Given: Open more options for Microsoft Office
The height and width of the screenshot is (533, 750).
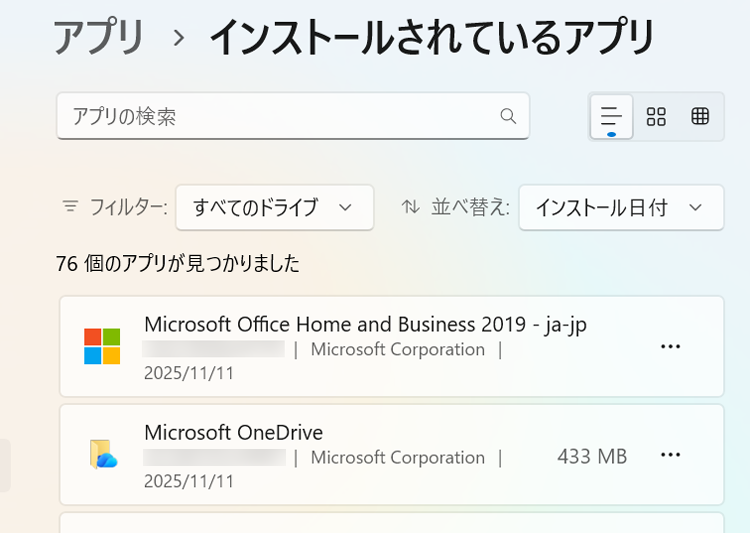Looking at the screenshot, I should point(670,346).
